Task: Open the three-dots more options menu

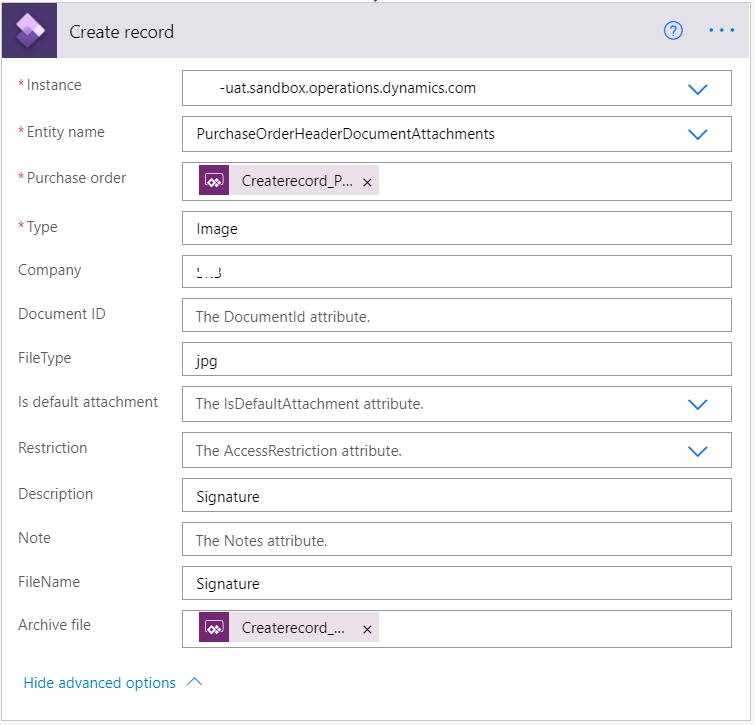Action: (x=721, y=30)
